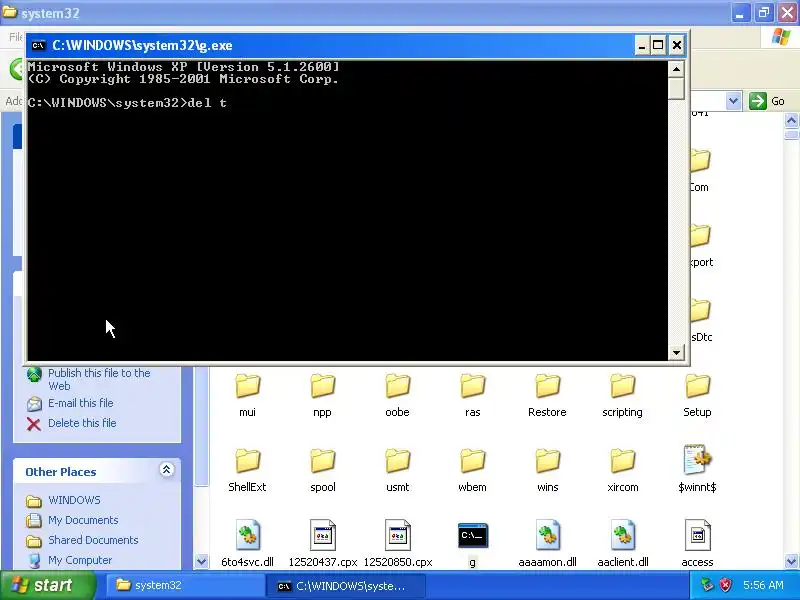Image resolution: width=800 pixels, height=600 pixels.
Task: Click the taskbar clock showing 5:56 AM
Action: [763, 585]
